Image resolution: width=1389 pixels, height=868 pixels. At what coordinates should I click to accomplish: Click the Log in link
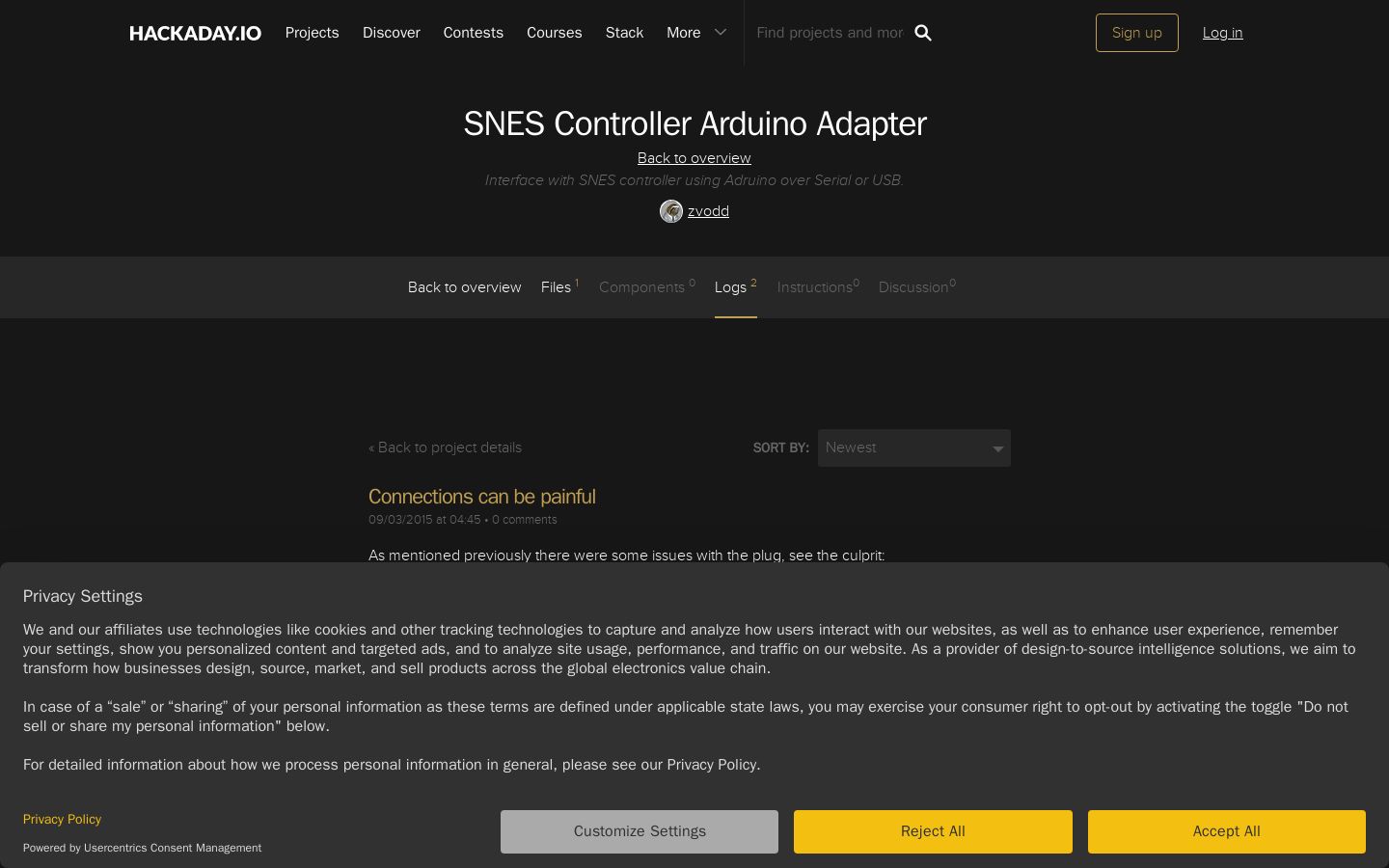coord(1222,33)
